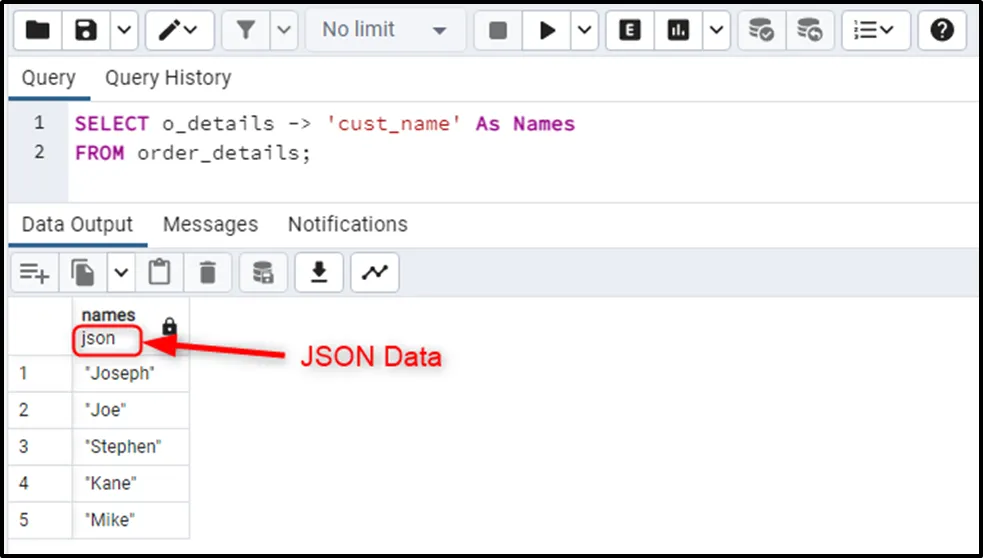Save the query file
Viewport: 983px width, 558px height.
[x=86, y=30]
